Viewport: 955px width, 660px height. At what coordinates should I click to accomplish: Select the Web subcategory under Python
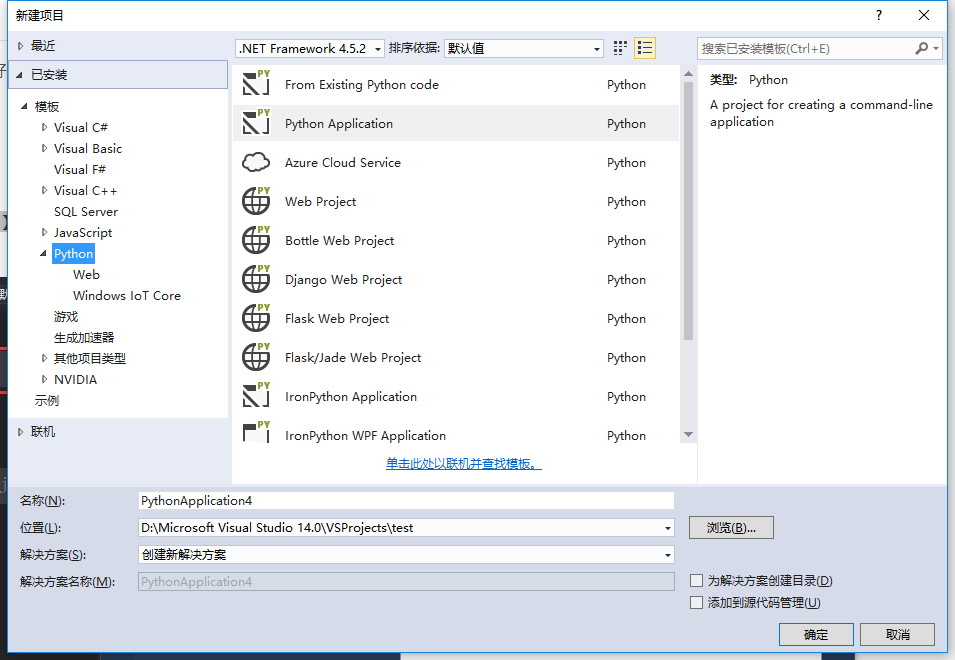pos(86,275)
